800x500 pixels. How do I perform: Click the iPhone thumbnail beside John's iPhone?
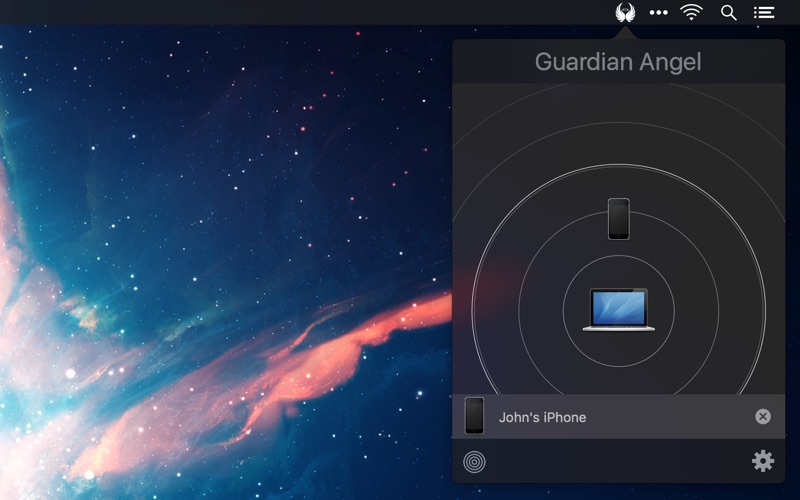(x=474, y=416)
